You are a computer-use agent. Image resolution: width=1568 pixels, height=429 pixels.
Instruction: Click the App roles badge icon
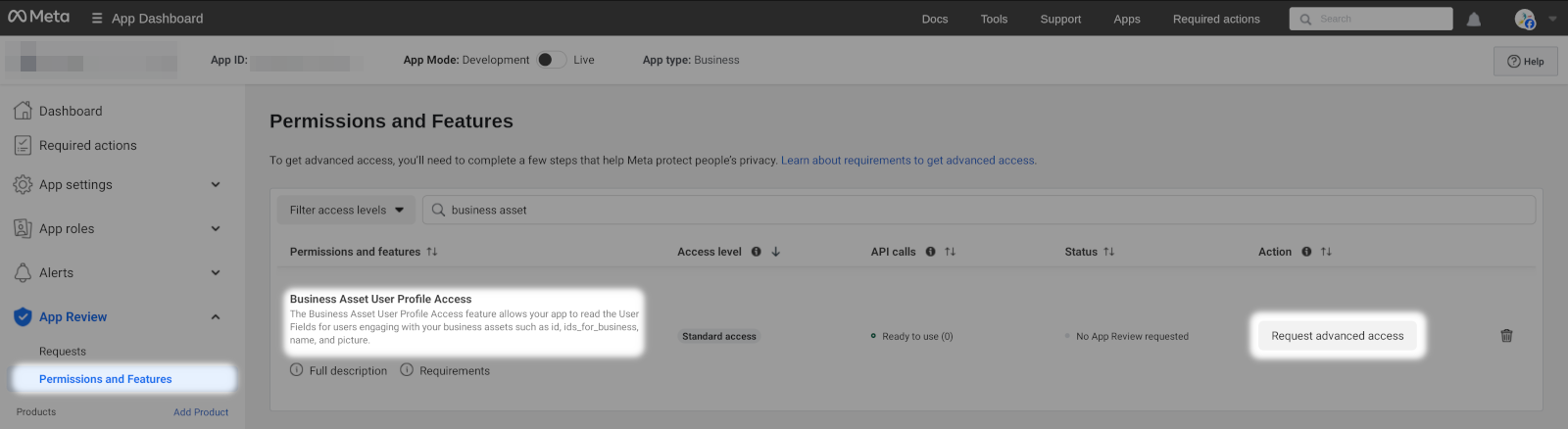coord(23,228)
